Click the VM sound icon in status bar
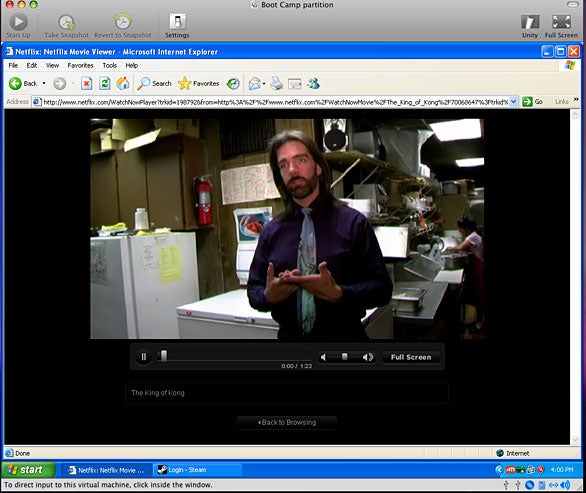This screenshot has height=493, width=586. click(x=565, y=485)
